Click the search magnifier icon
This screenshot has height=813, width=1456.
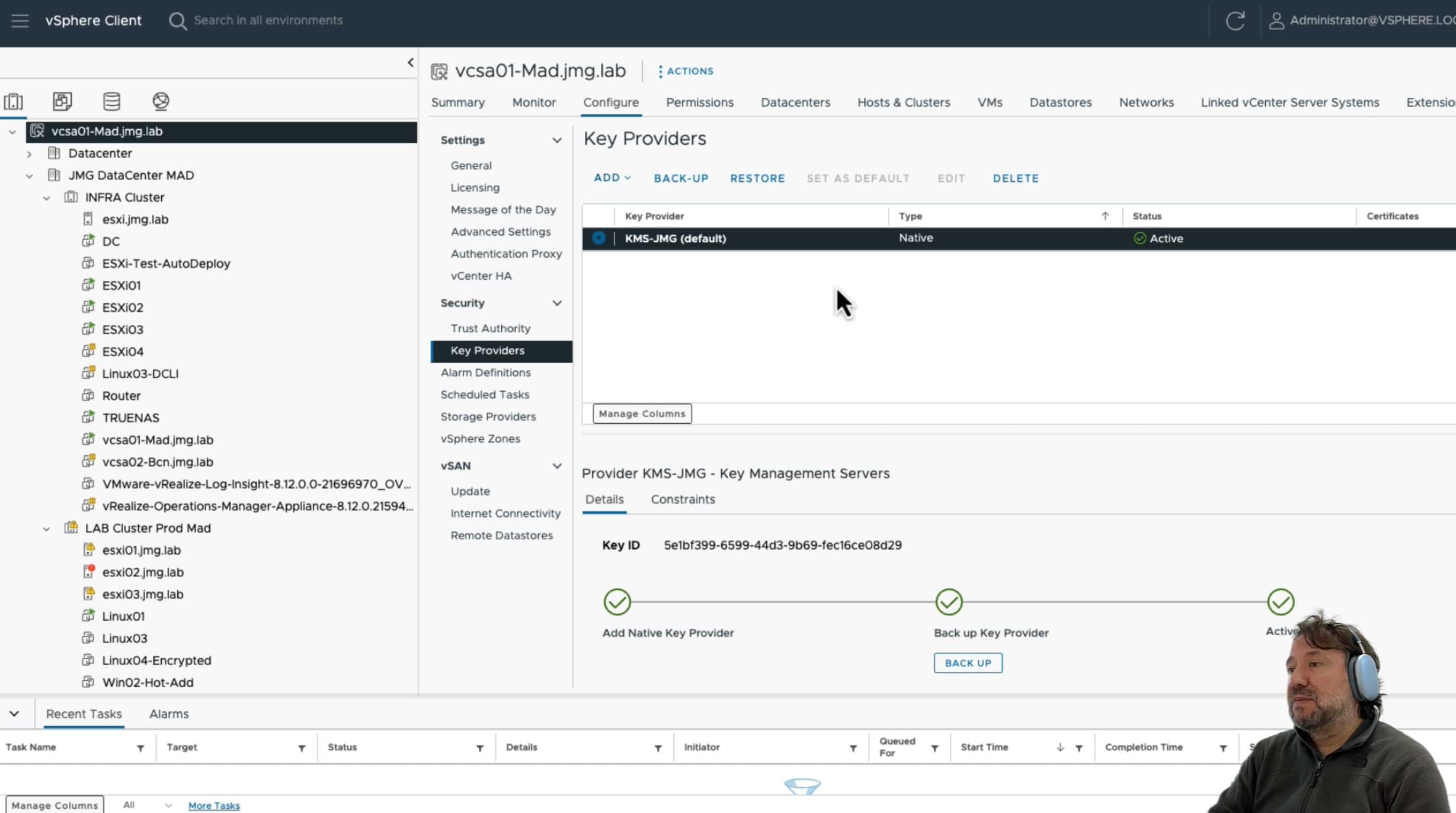tap(177, 21)
